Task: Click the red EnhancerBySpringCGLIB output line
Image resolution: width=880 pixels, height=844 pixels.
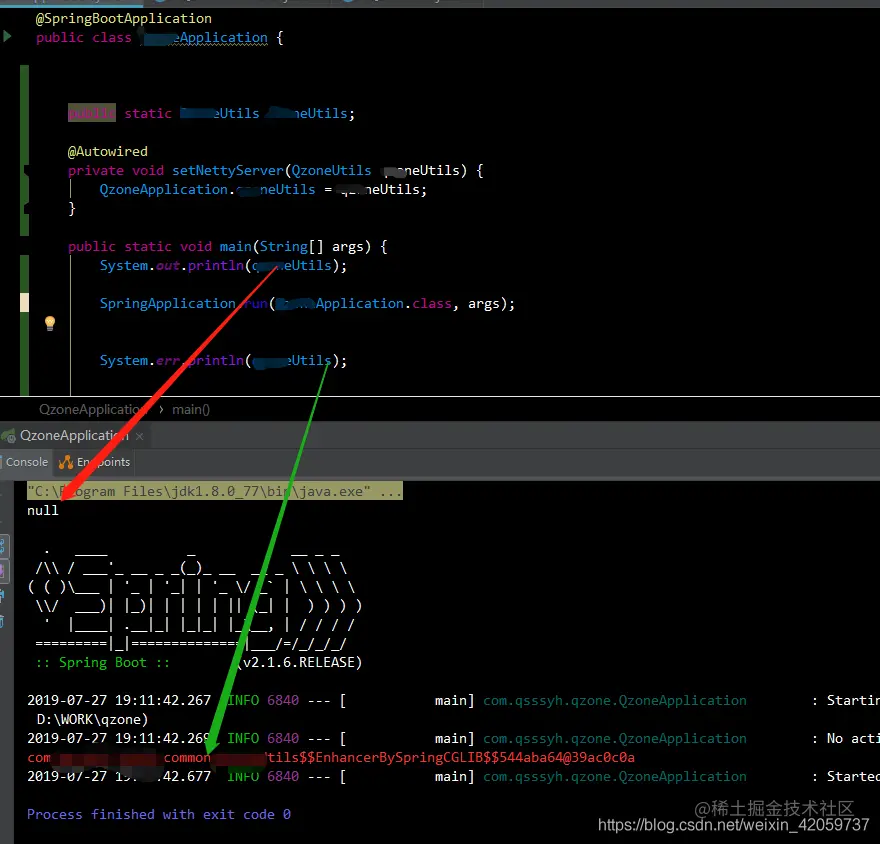Action: pyautogui.click(x=331, y=758)
